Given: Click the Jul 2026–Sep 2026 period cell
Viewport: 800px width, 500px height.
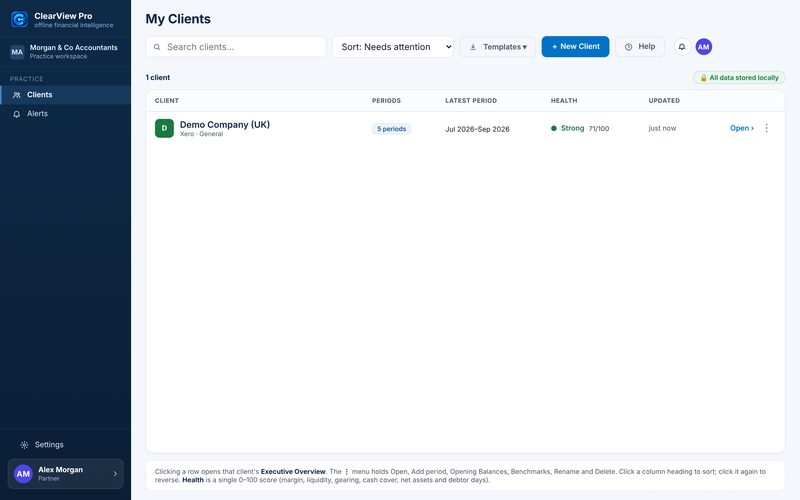Looking at the screenshot, I should (477, 129).
